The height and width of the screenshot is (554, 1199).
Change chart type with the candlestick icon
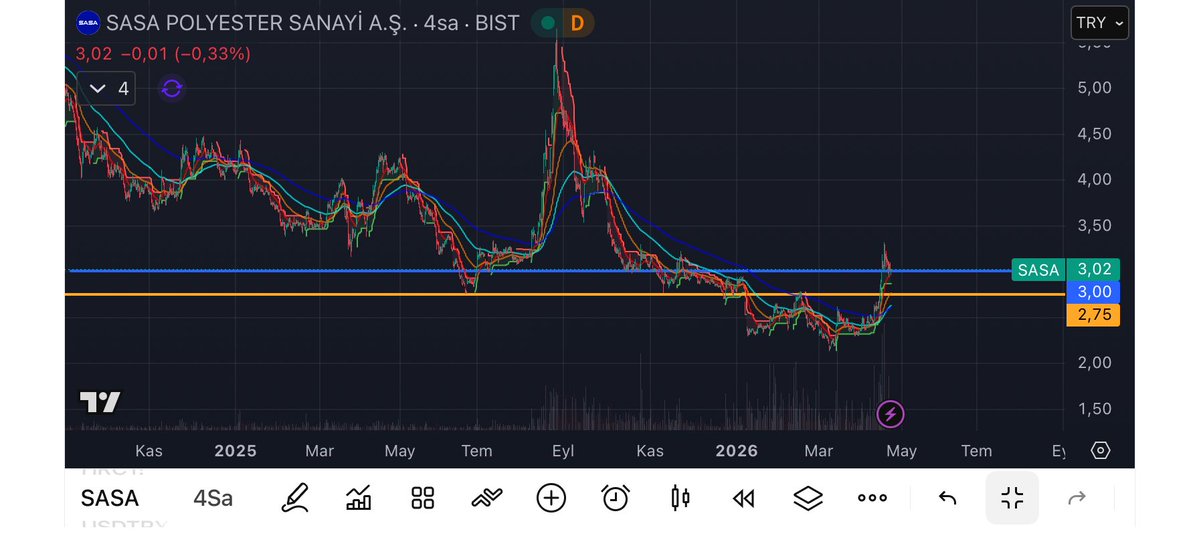(x=680, y=498)
